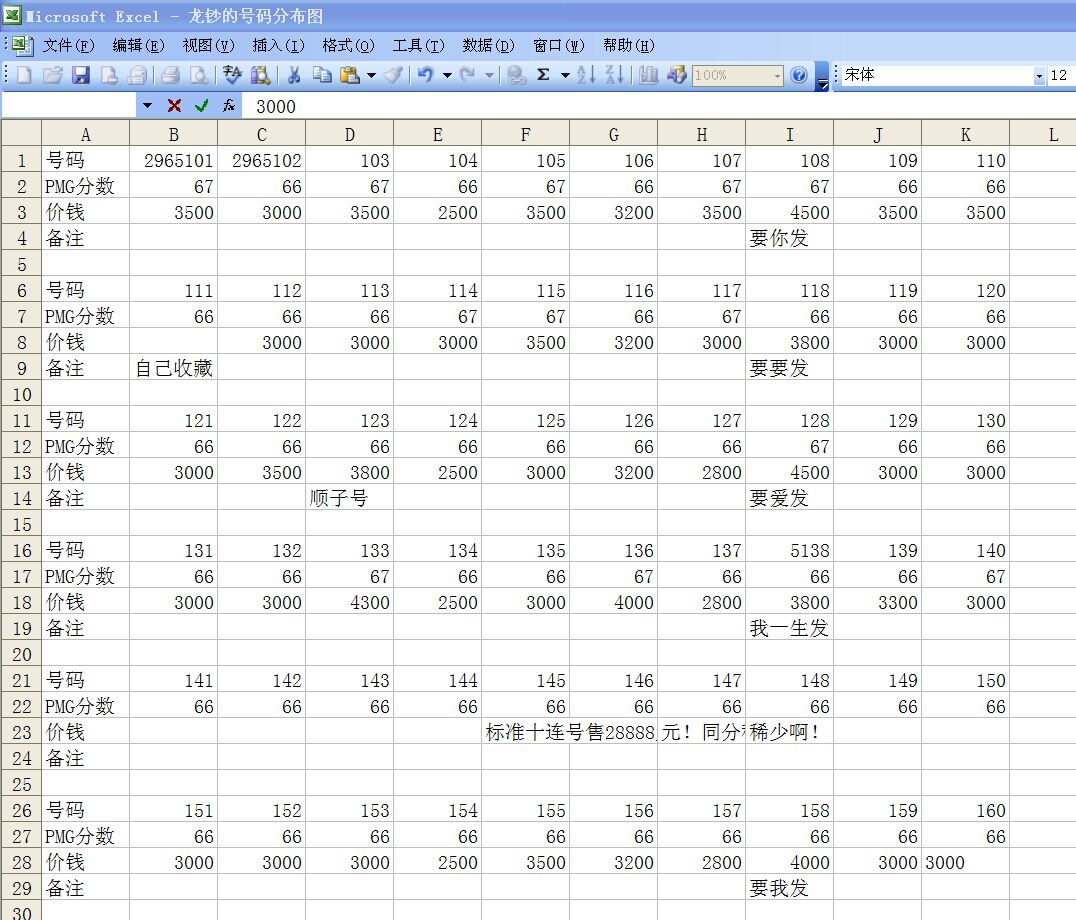
Task: Run the spelling check icon
Action: pos(232,75)
